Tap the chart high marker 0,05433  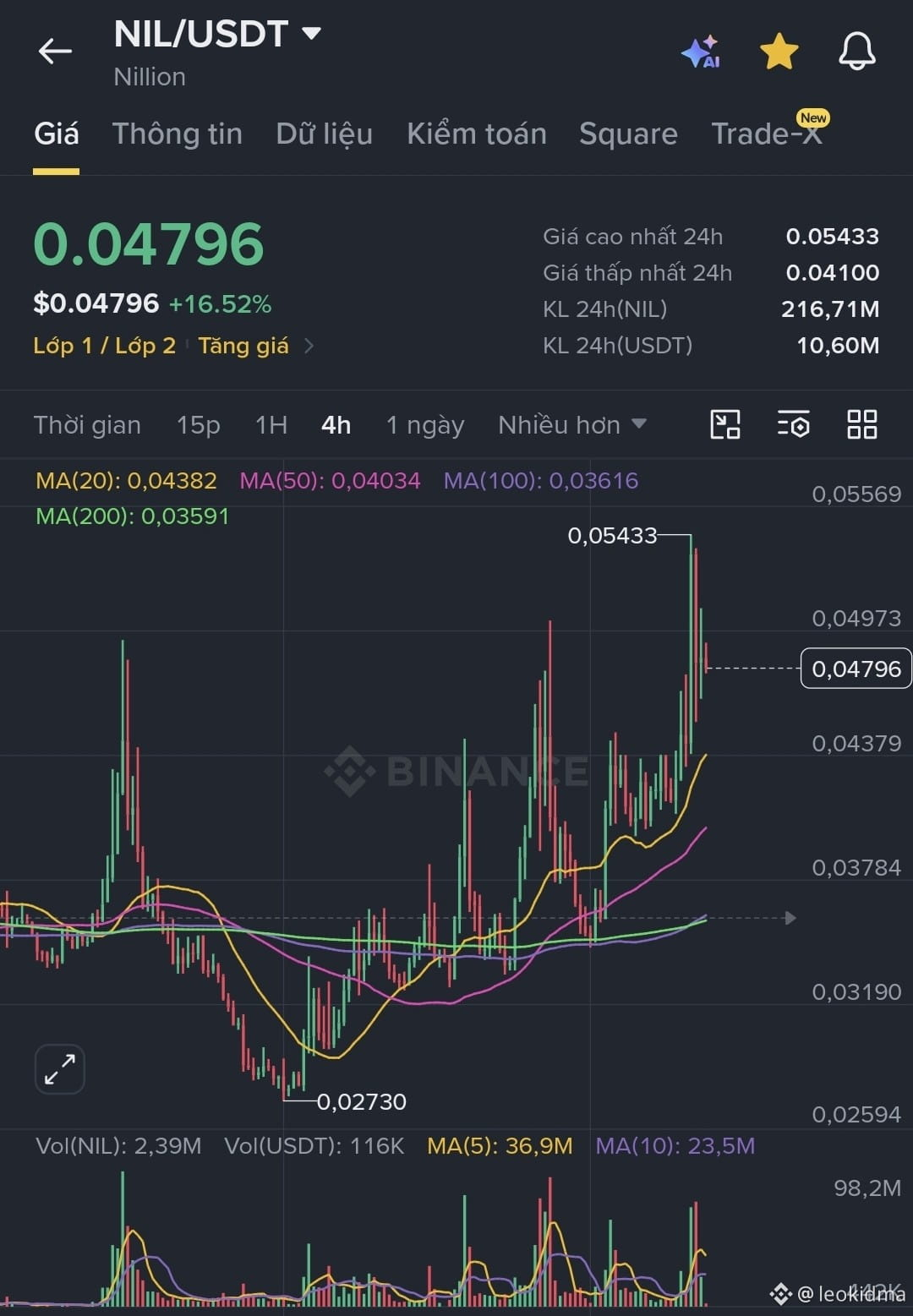[x=612, y=535]
